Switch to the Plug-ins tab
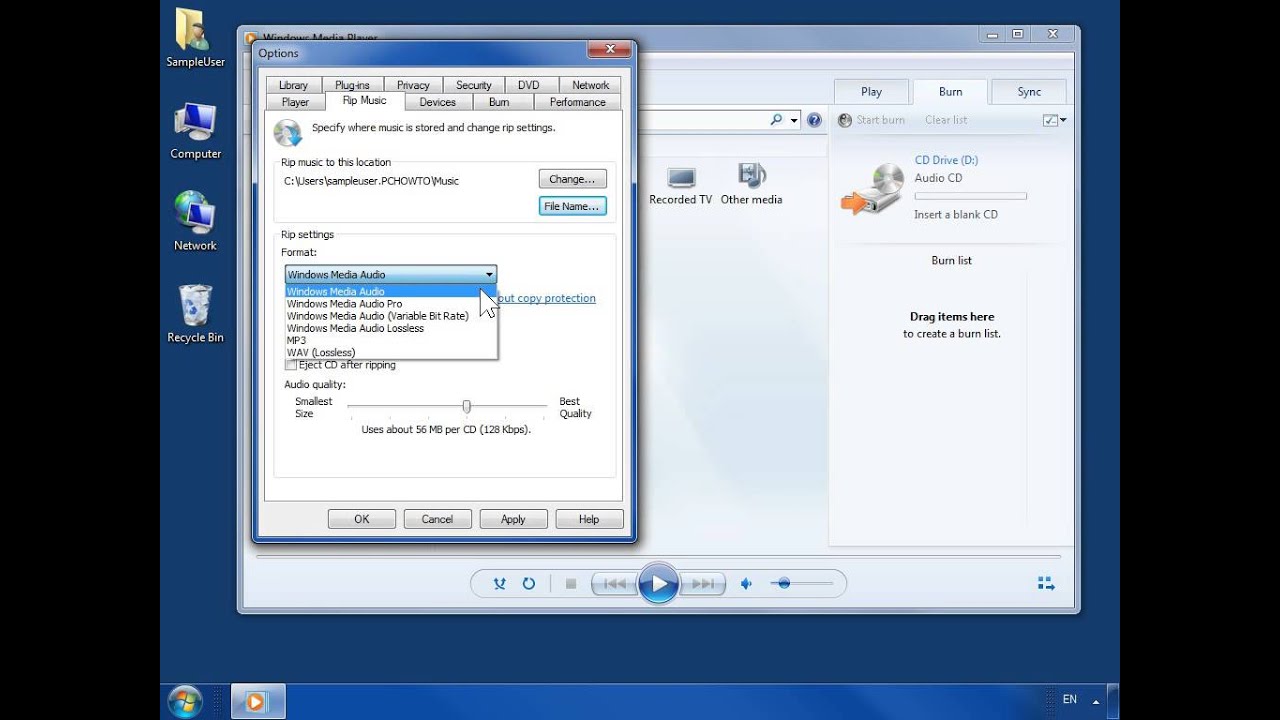1280x720 pixels. [352, 85]
